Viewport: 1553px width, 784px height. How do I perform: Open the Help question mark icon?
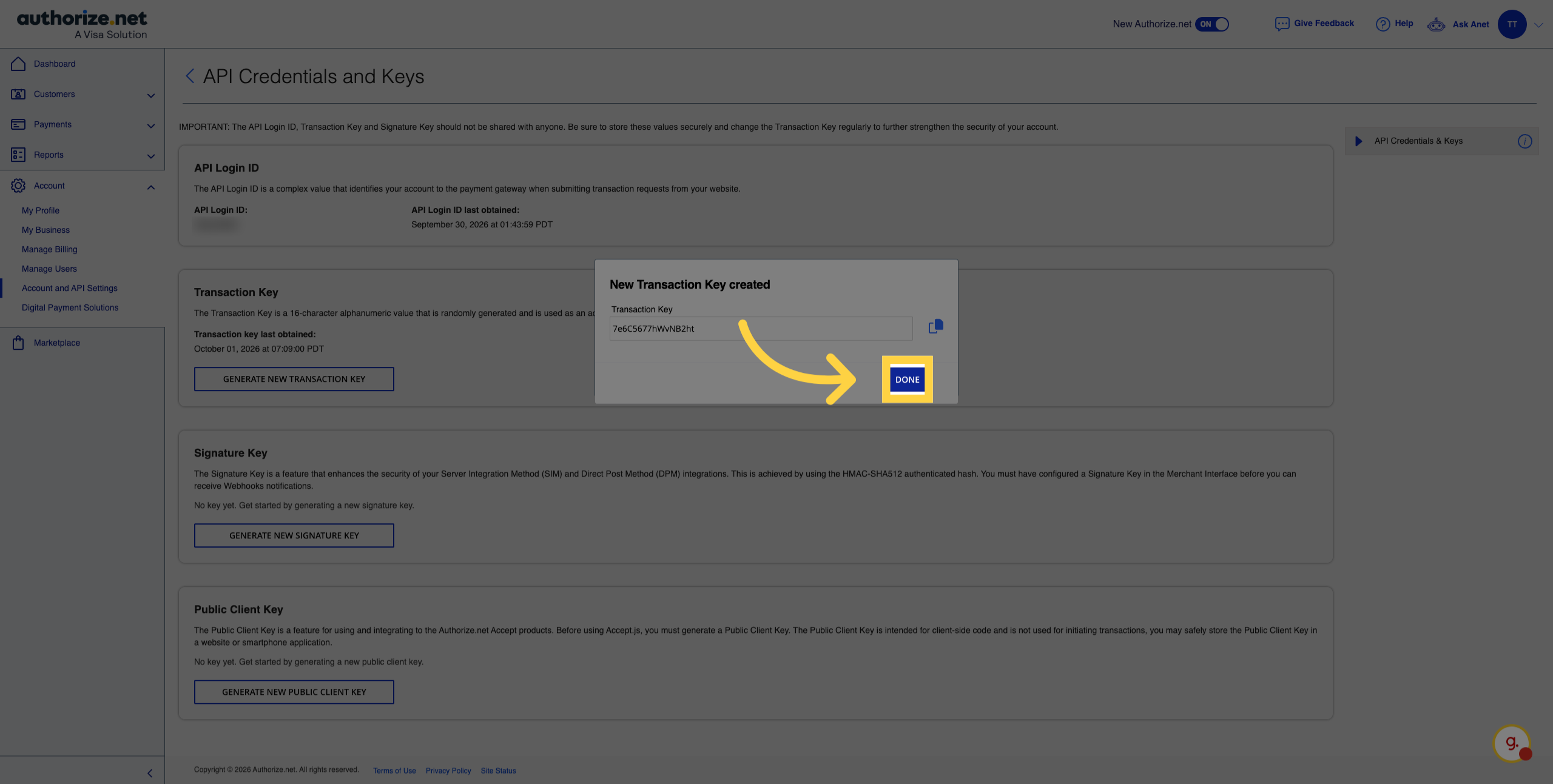[x=1383, y=24]
